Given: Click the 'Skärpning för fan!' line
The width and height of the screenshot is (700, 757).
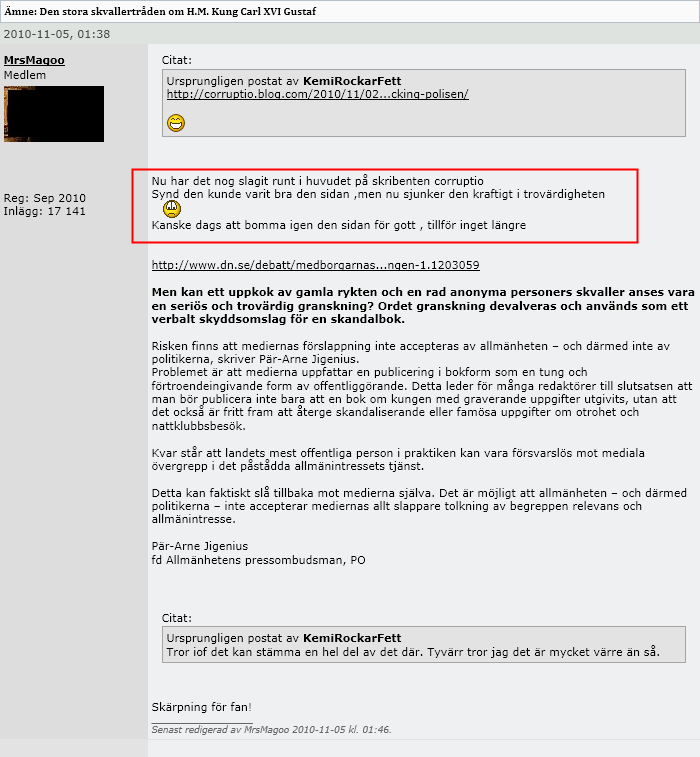Looking at the screenshot, I should pos(202,707).
